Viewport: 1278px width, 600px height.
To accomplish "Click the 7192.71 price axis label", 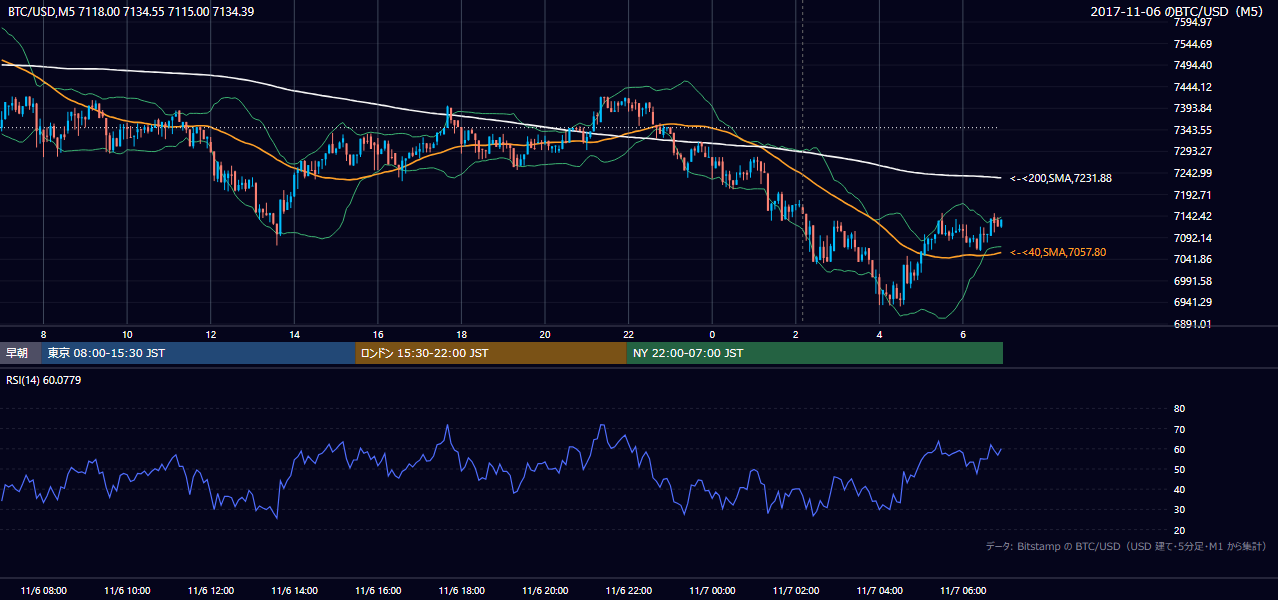I will 1192,195.
